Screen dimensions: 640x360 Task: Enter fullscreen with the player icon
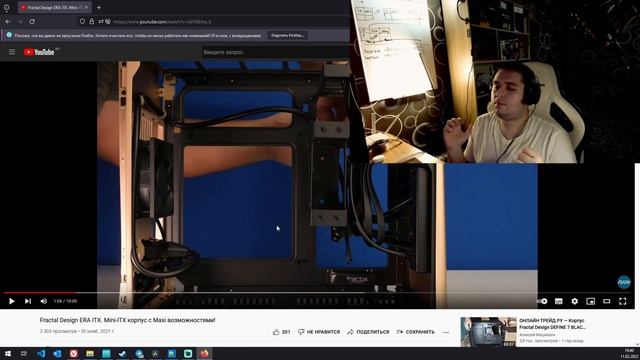click(622, 301)
